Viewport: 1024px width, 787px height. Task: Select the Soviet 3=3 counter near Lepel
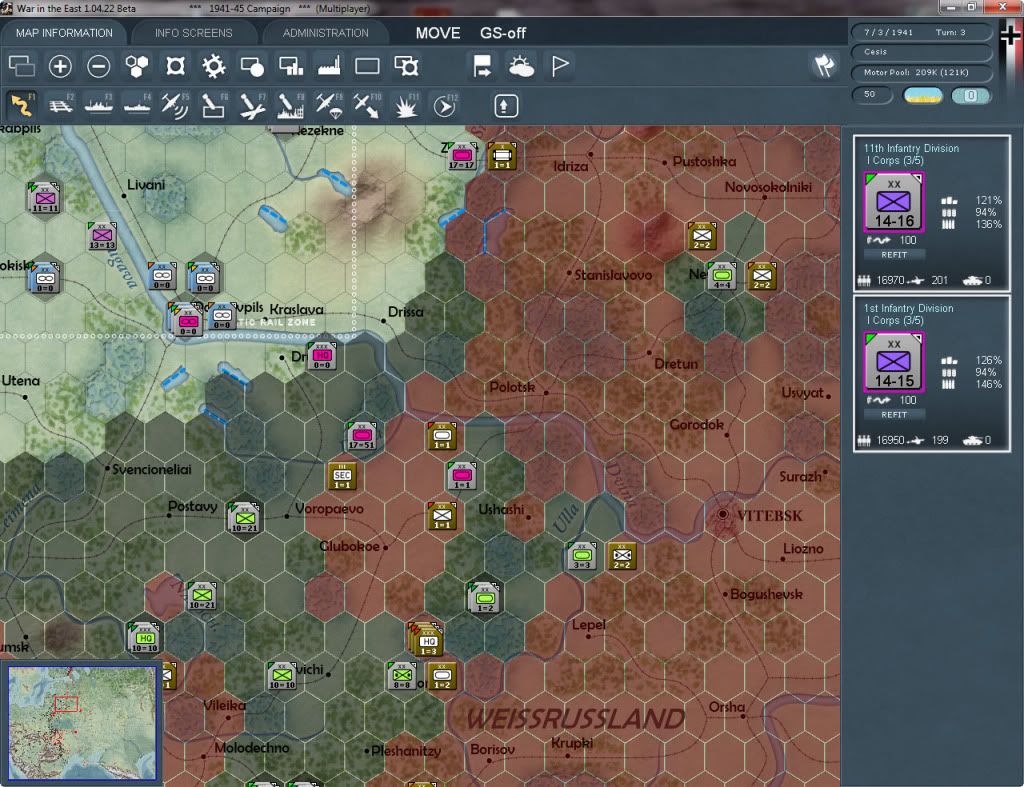(581, 556)
